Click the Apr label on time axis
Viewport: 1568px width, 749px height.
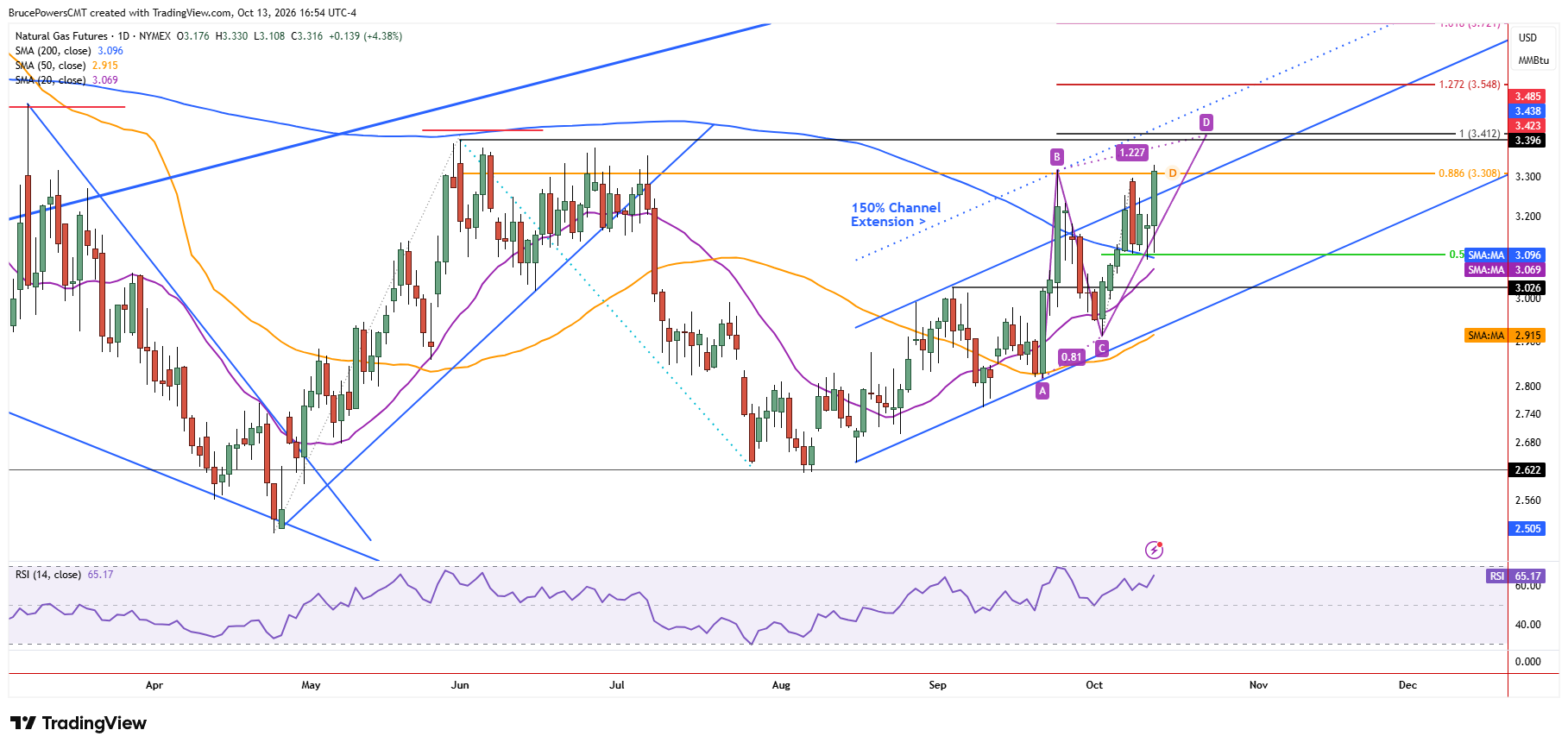pos(154,685)
